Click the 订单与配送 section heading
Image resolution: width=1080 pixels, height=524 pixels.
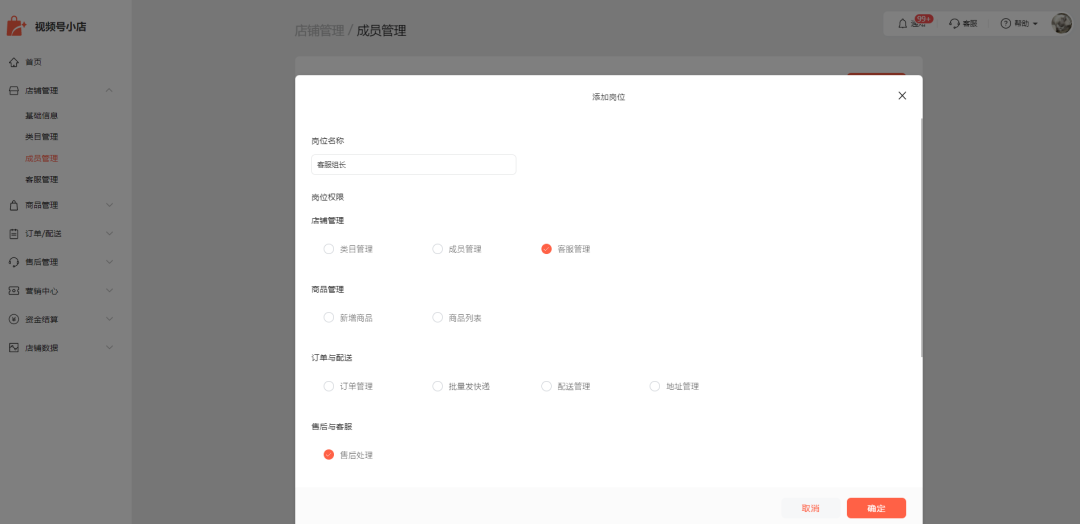(x=332, y=358)
